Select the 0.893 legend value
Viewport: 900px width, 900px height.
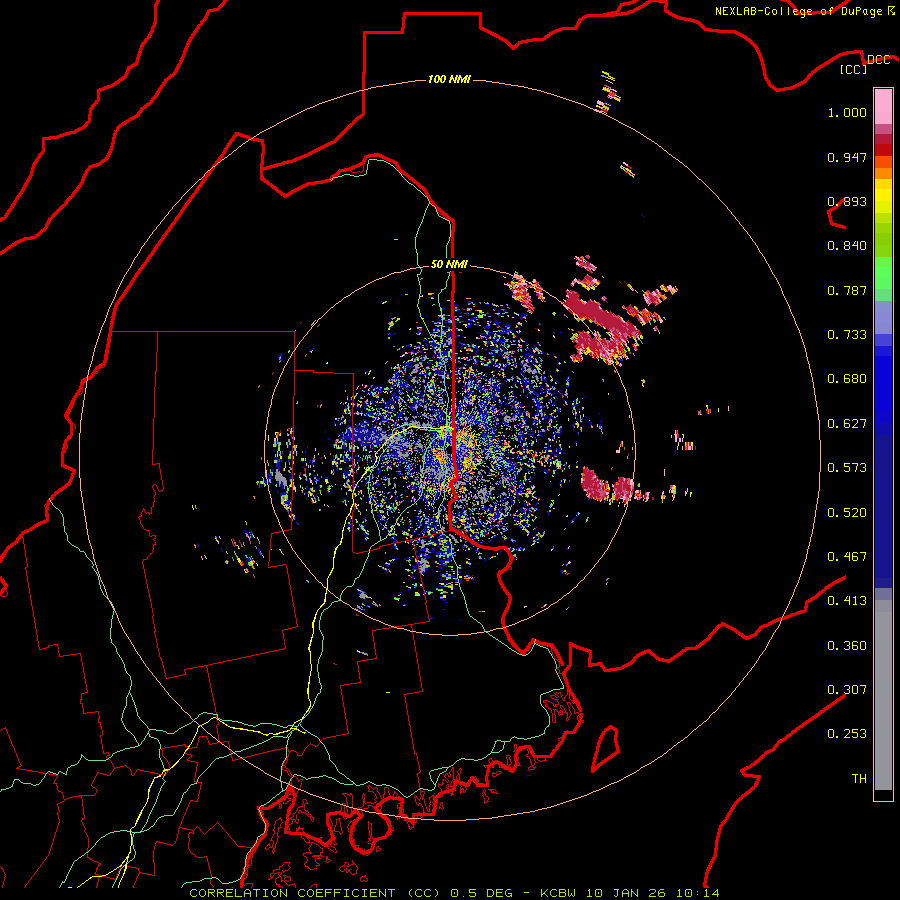(847, 201)
